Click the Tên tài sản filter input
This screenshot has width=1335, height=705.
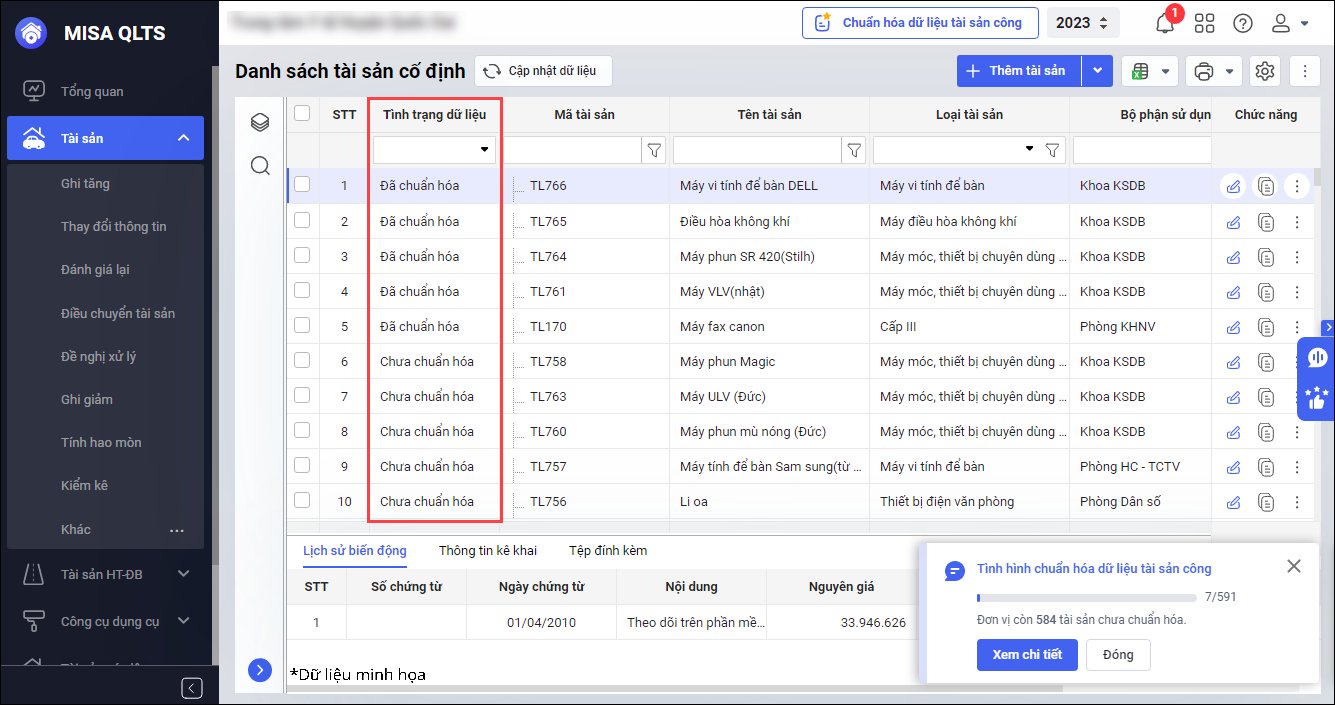coord(757,150)
